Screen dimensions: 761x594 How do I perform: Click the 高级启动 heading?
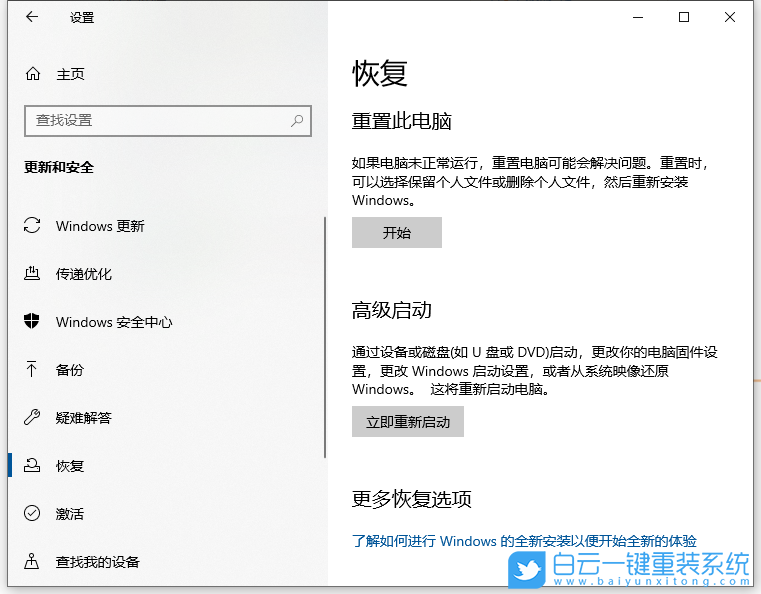pos(391,310)
